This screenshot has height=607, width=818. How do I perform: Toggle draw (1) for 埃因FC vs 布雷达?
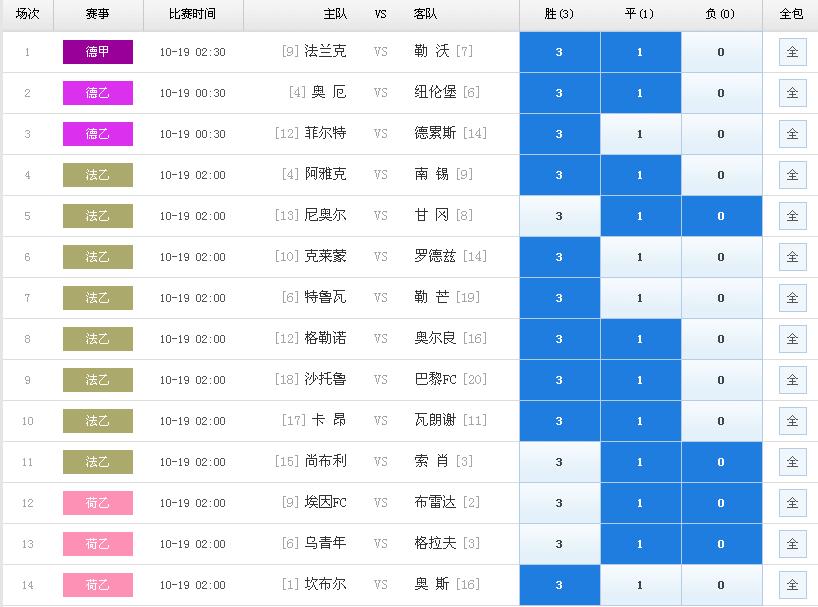[x=641, y=503]
